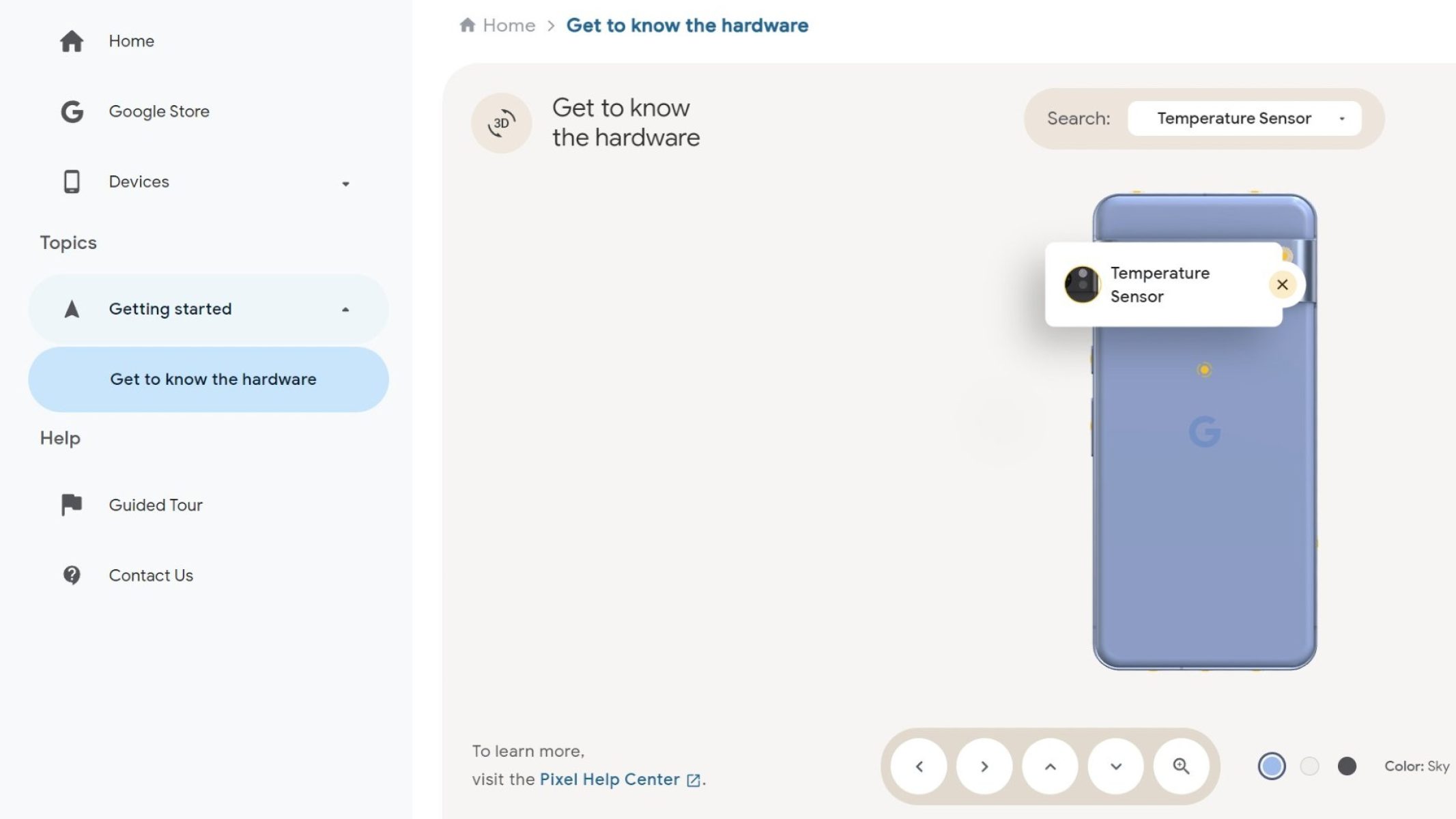Rotate phone left with the left arrow
This screenshot has height=819, width=1456.
[919, 766]
